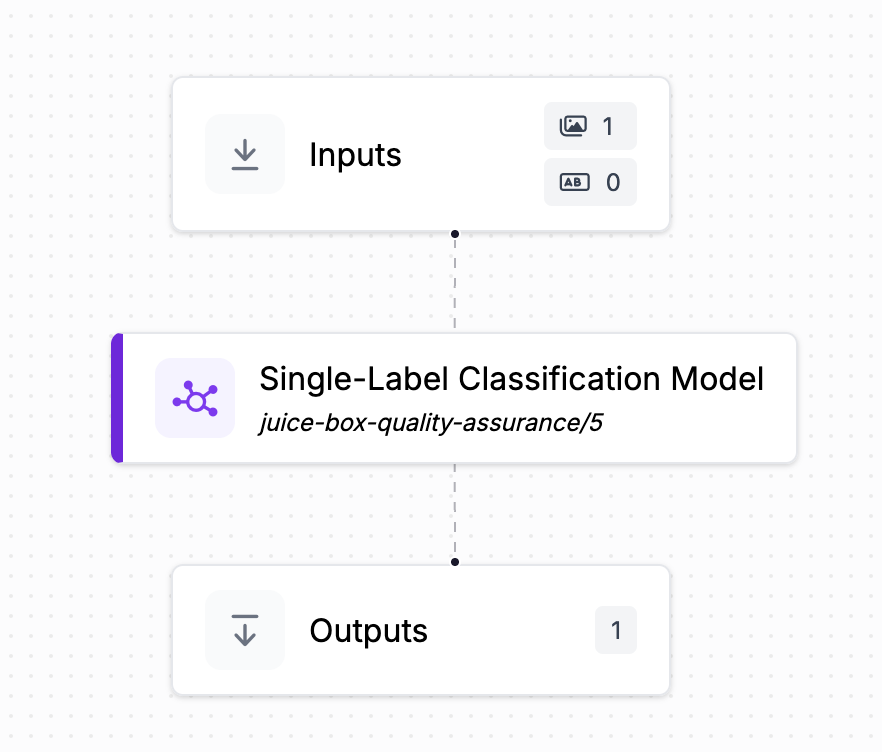Click the juice-box-quality-assurance/5 model name
Image resolution: width=882 pixels, height=752 pixels.
point(431,422)
